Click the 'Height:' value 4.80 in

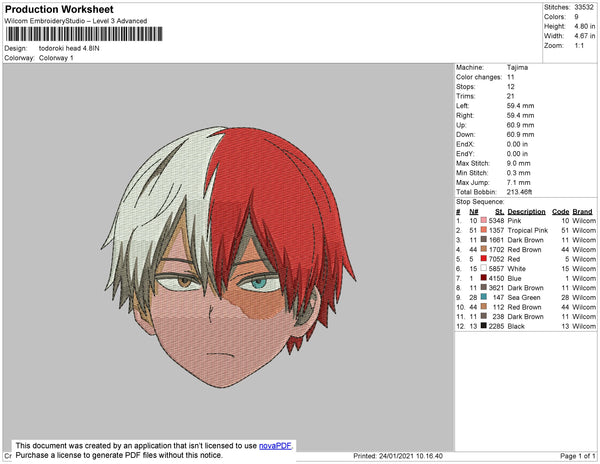tap(584, 26)
